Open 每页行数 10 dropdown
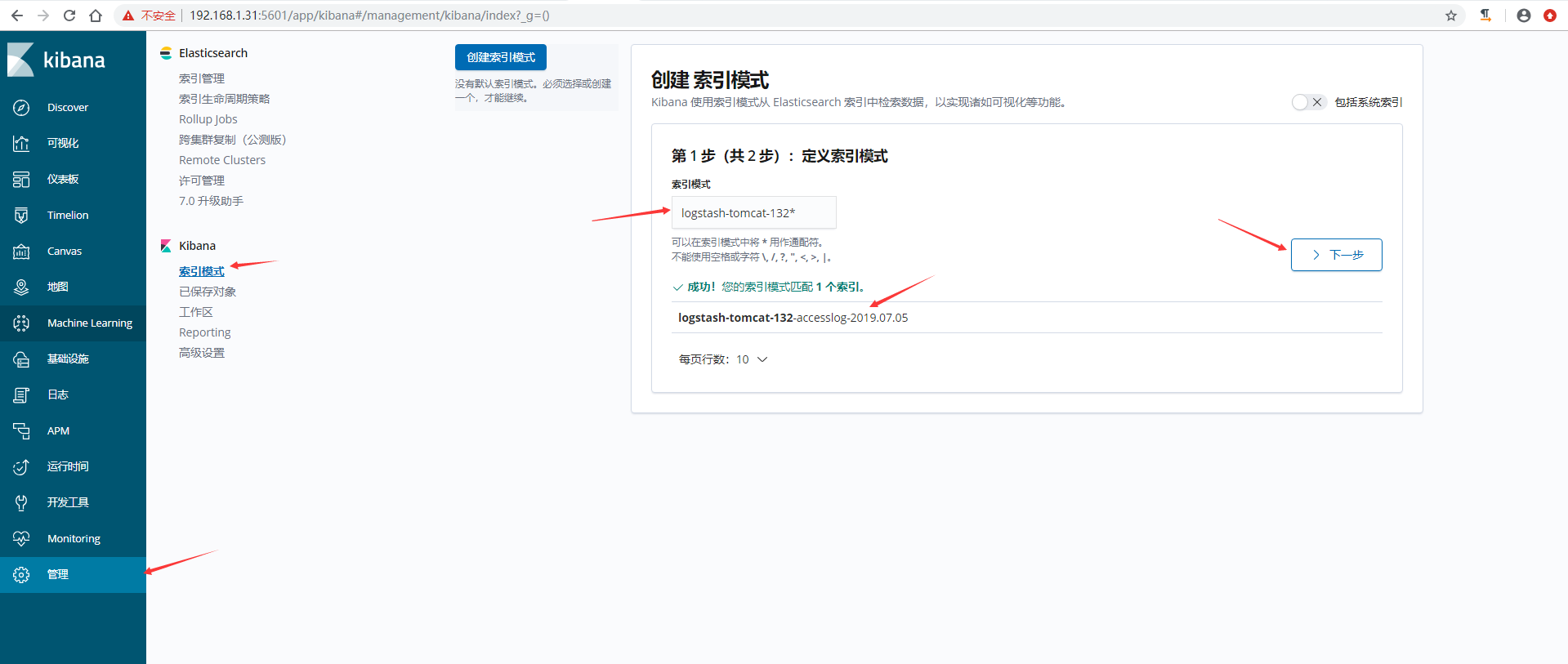1568x664 pixels. pyautogui.click(x=723, y=359)
